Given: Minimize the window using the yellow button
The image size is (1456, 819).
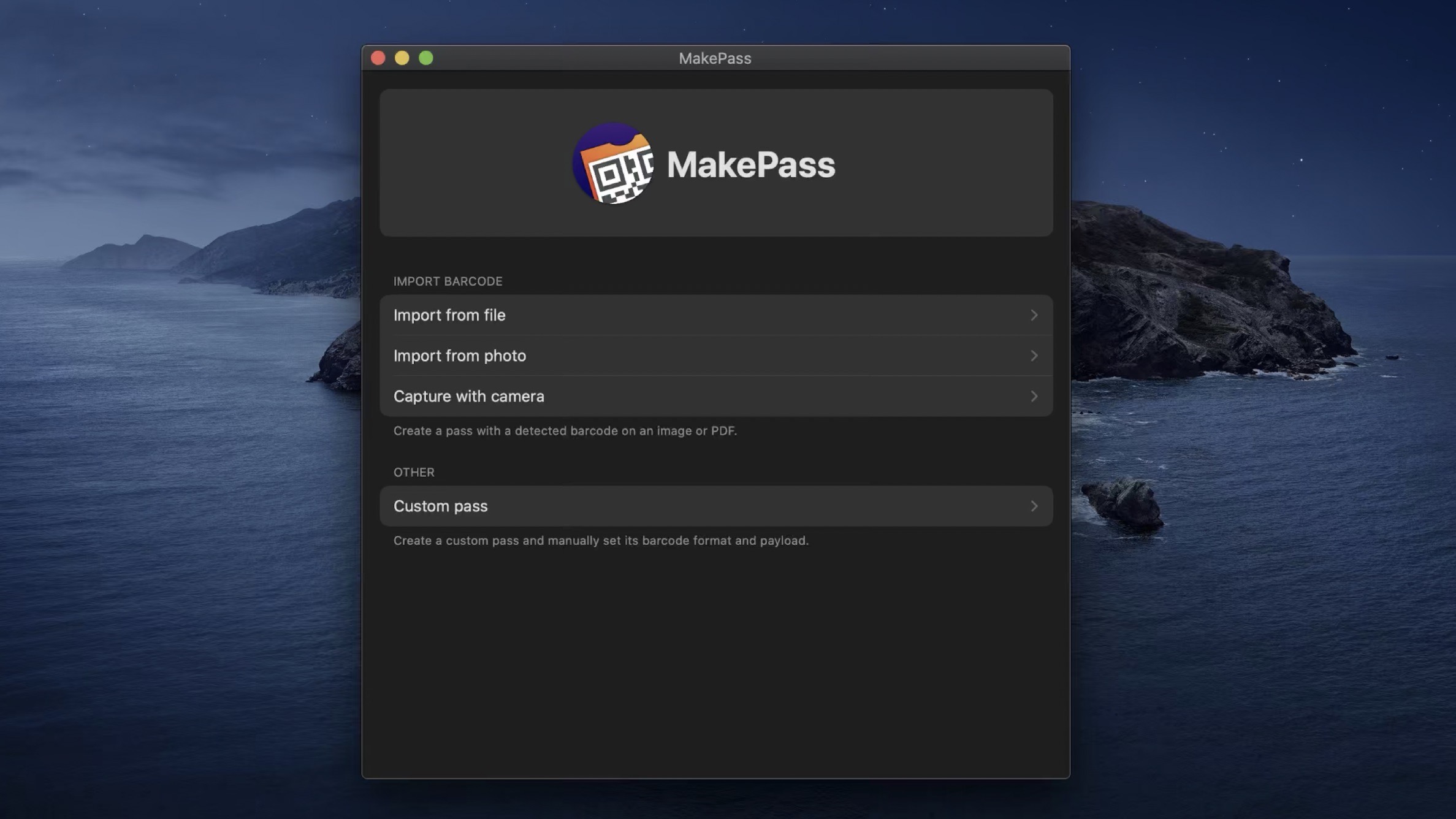Looking at the screenshot, I should click(402, 58).
